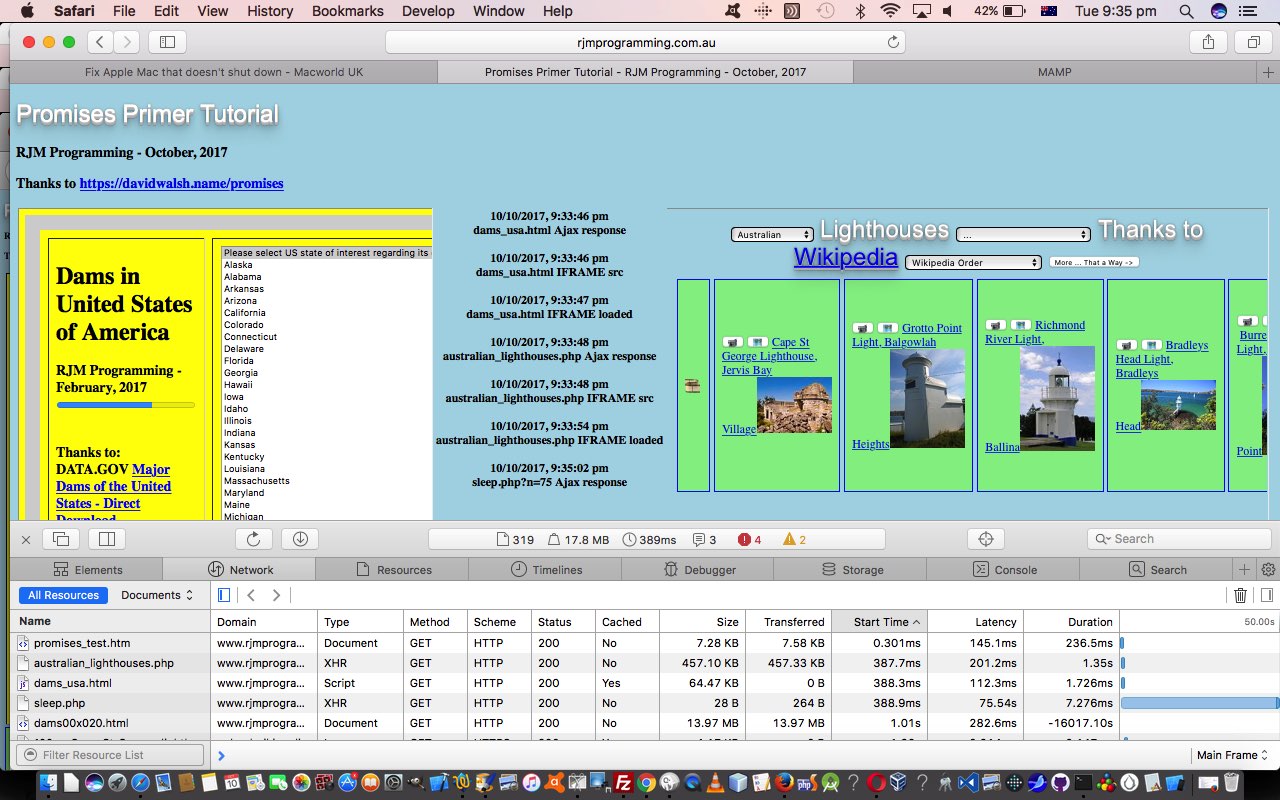Reload the page using the address bar icon
Viewport: 1280px width, 800px height.
point(893,42)
